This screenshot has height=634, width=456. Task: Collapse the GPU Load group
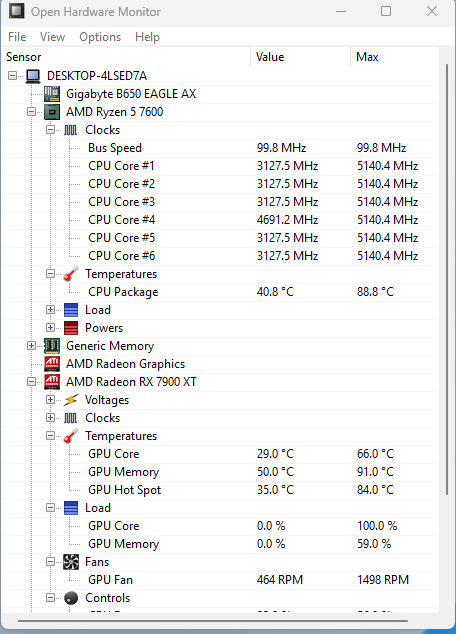[50, 508]
